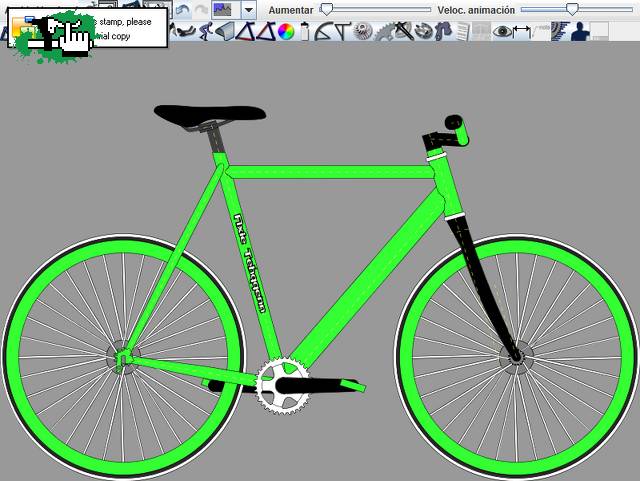Click the rider silhouette icon
Viewport: 640px width, 481px height.
(579, 32)
